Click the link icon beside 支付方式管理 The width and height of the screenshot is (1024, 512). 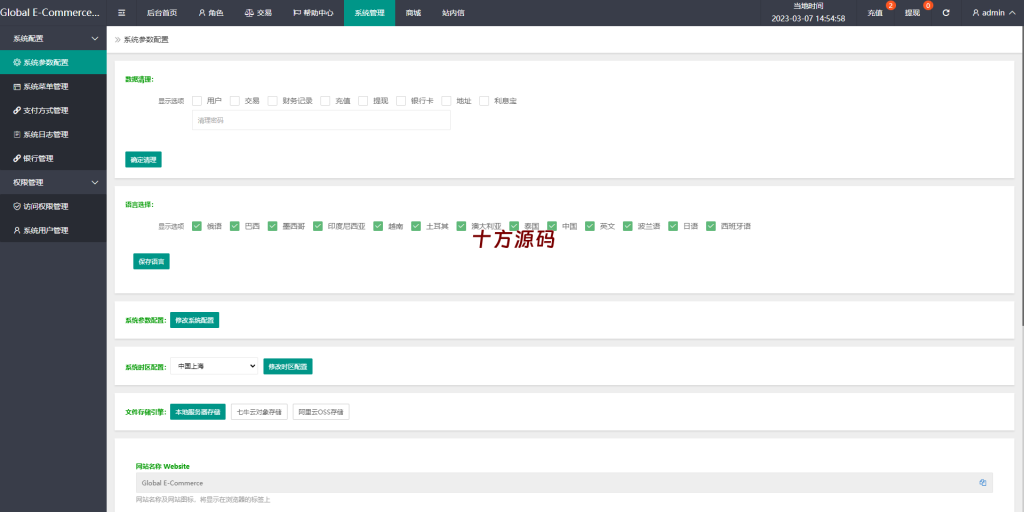[x=17, y=110]
